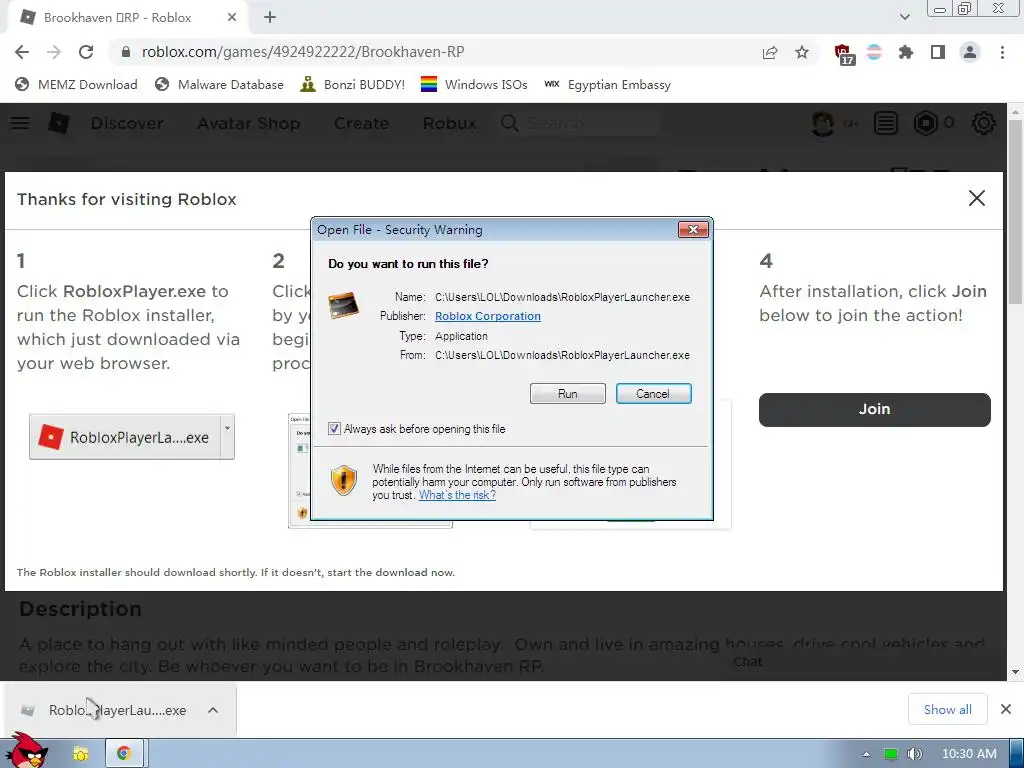Close the Security Warning dialog with X

(693, 229)
